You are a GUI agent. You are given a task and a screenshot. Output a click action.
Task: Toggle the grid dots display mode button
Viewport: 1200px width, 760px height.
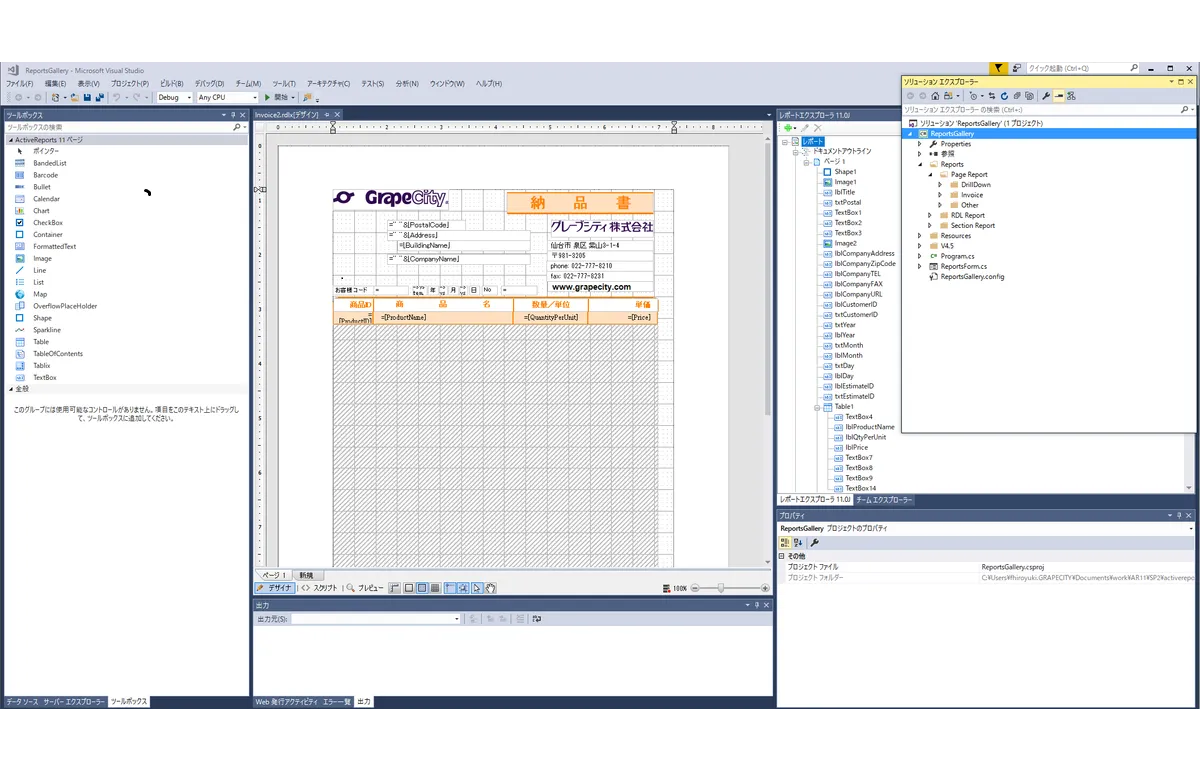point(422,588)
